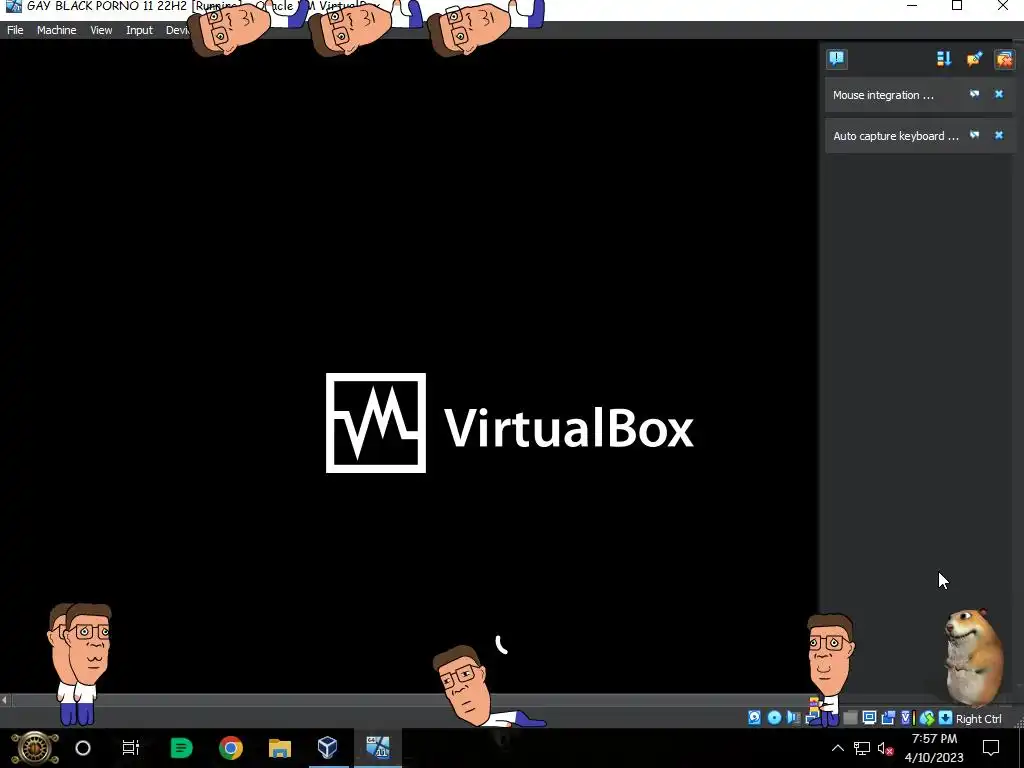Toggle the blue notification center icon

pos(837,59)
